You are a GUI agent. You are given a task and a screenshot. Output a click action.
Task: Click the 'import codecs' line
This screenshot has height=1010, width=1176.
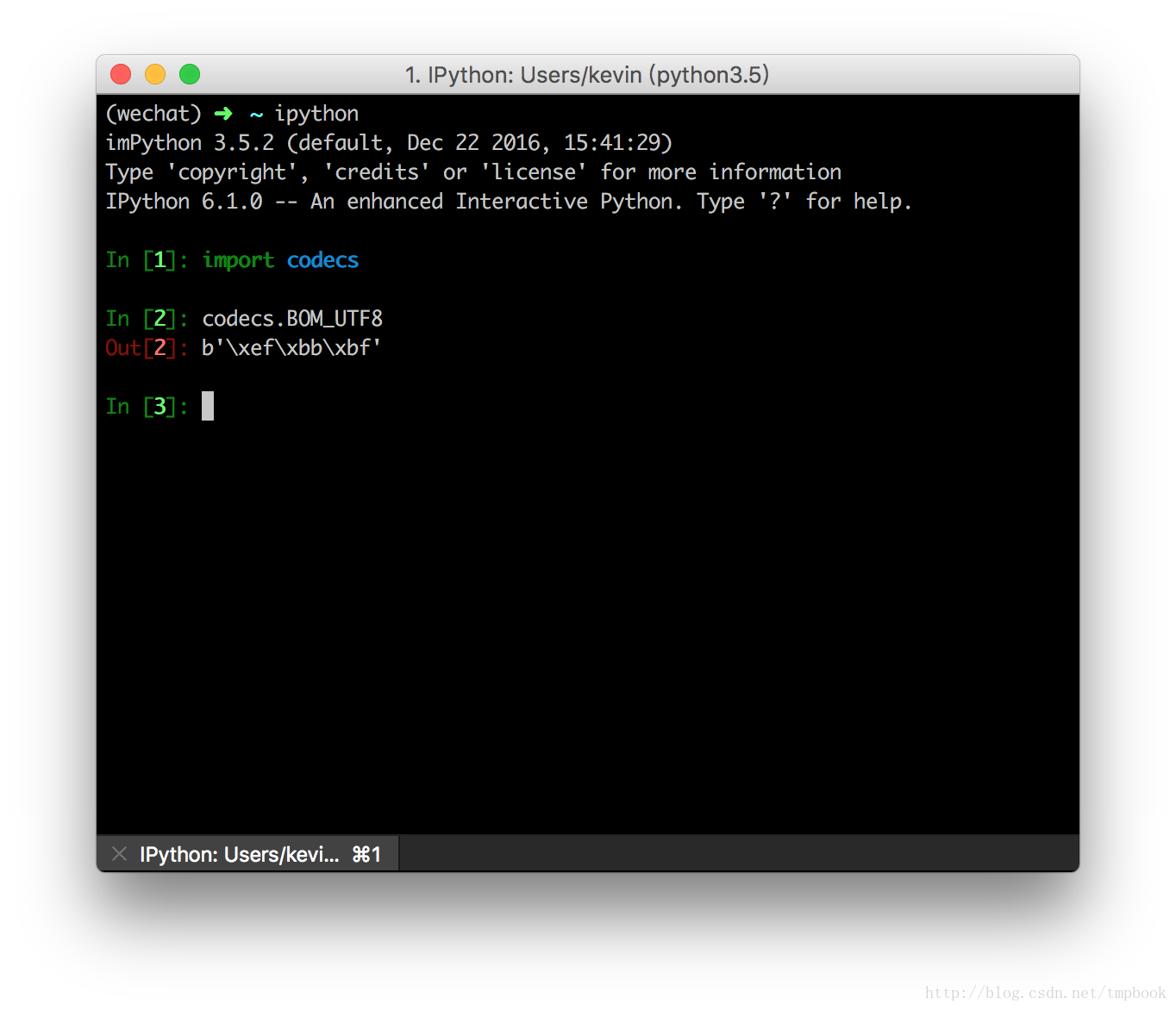(x=280, y=260)
